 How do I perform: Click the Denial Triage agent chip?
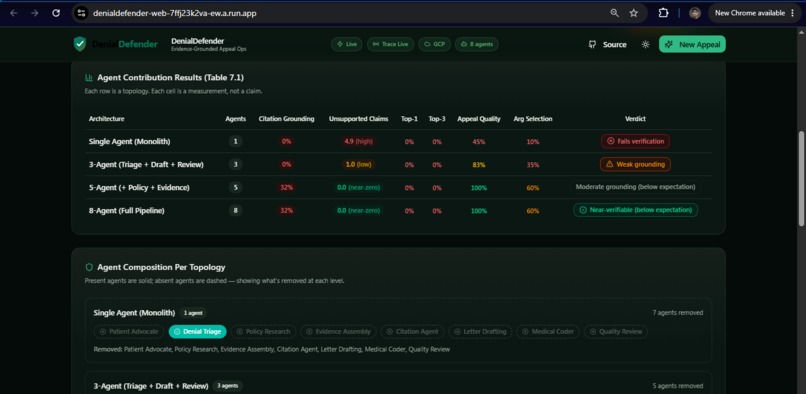click(x=197, y=332)
